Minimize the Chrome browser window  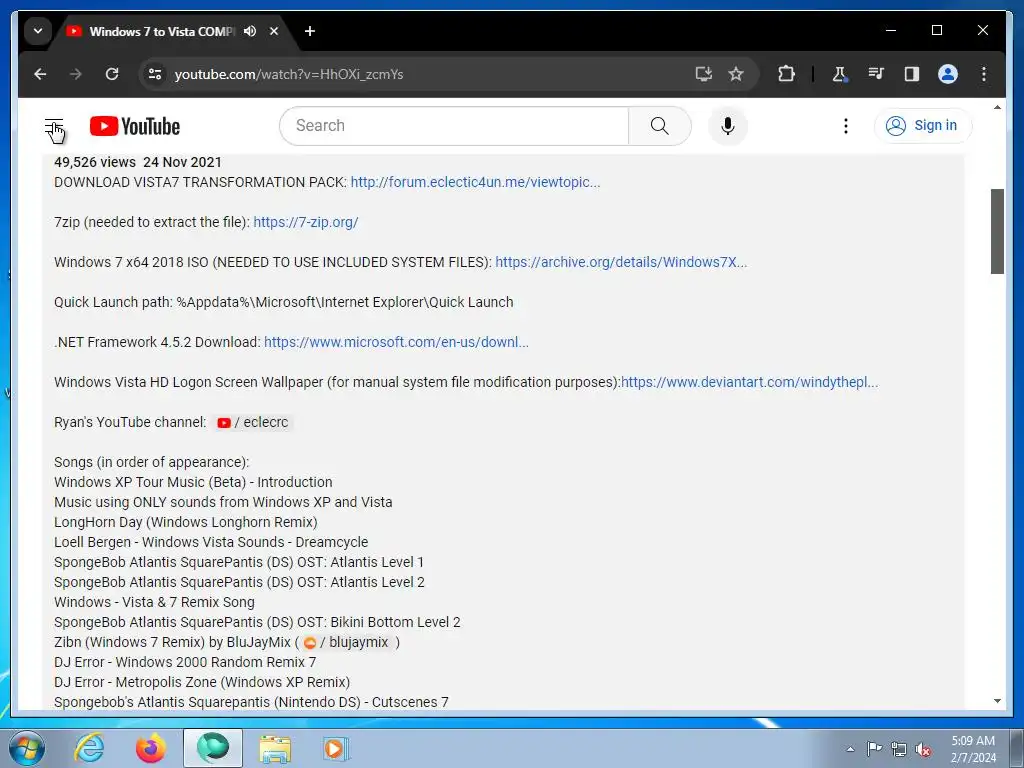tap(891, 30)
